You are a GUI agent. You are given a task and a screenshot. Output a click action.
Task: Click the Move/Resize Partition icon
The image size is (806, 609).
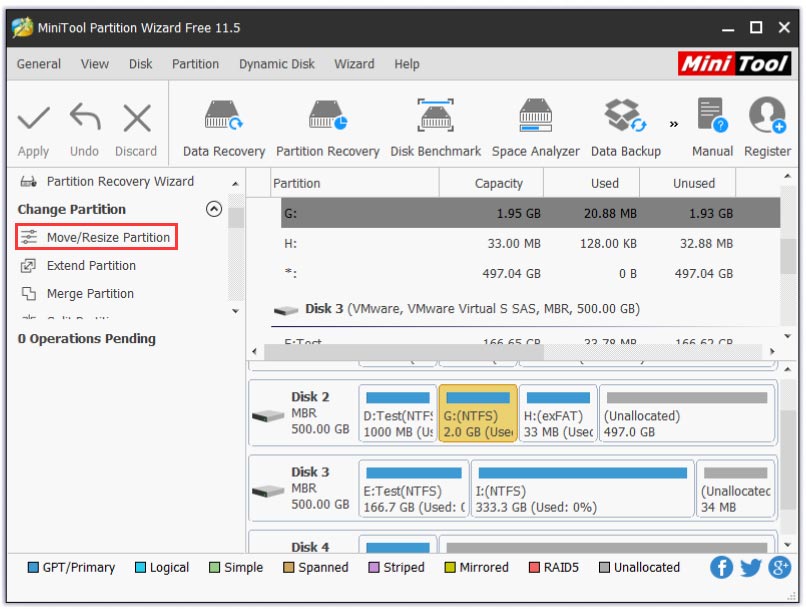click(x=29, y=237)
